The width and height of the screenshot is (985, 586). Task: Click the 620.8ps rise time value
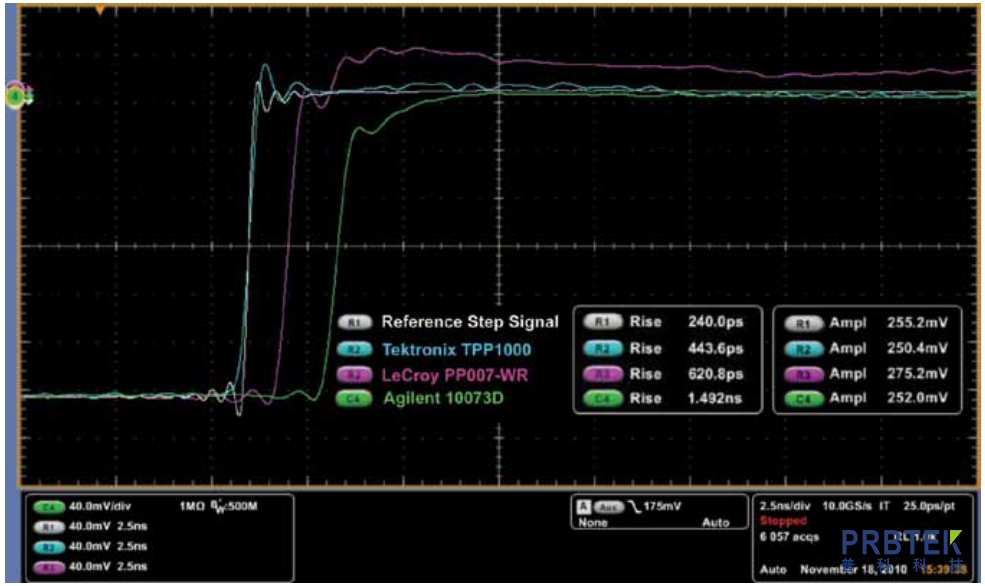[716, 374]
